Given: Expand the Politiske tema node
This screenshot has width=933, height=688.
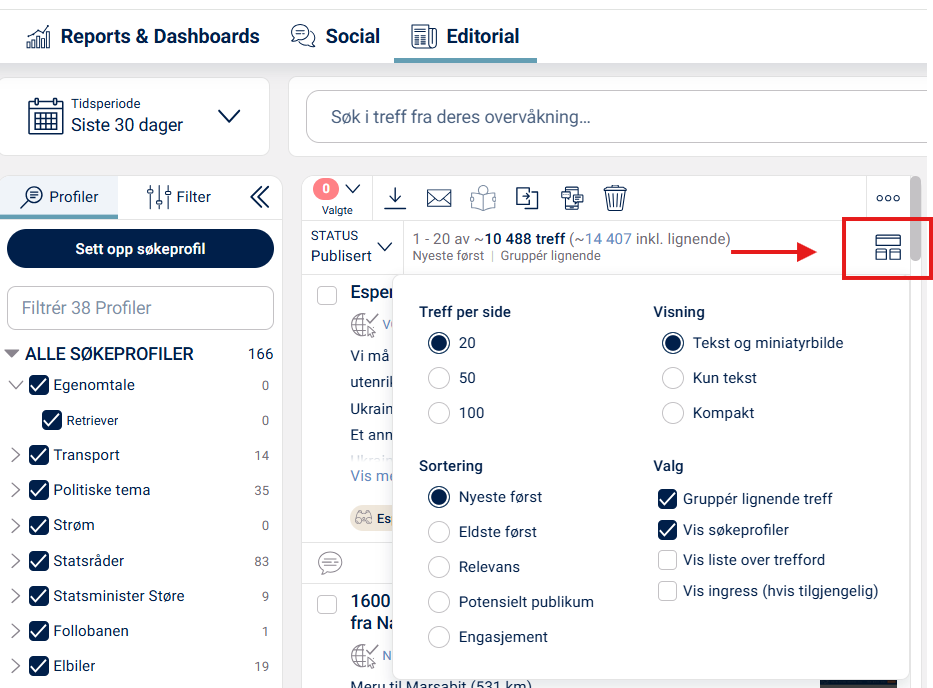Looking at the screenshot, I should (16, 490).
